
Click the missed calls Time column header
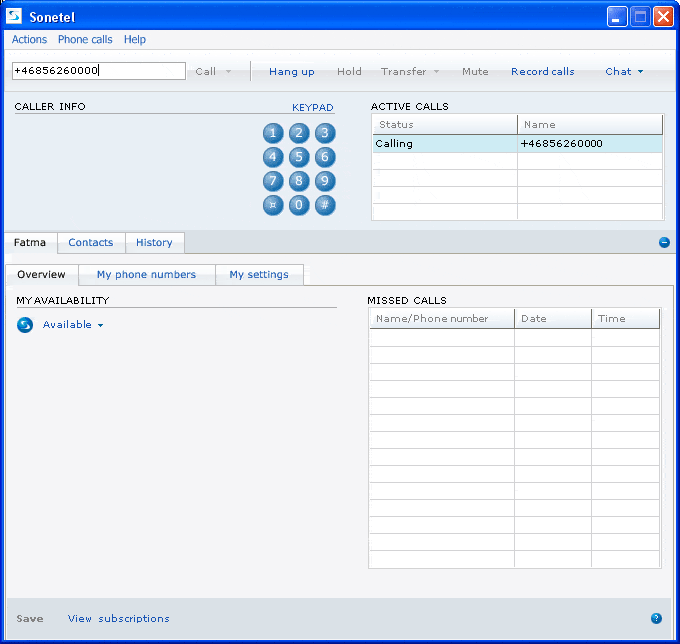pos(626,319)
